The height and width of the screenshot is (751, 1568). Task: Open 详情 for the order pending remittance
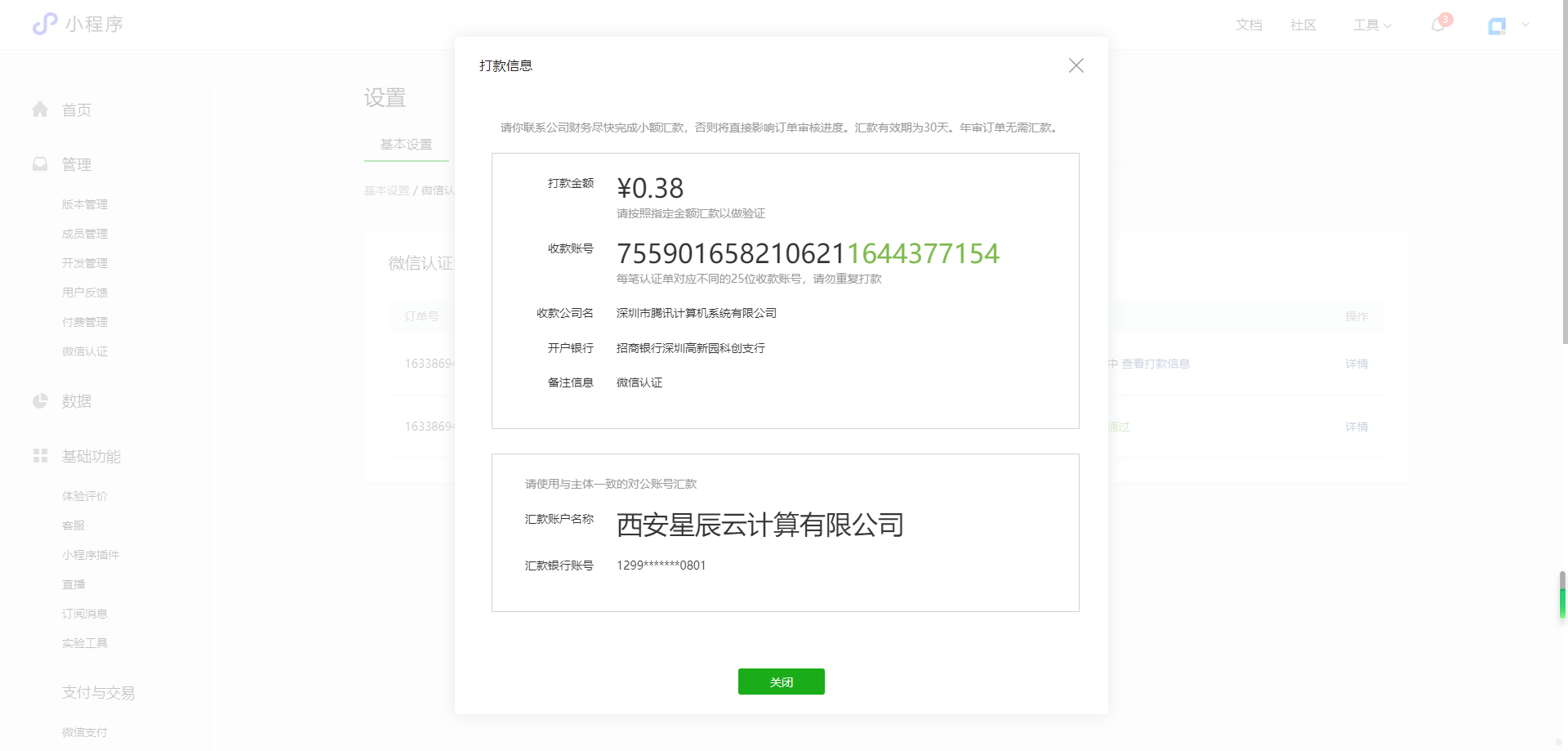(1356, 364)
